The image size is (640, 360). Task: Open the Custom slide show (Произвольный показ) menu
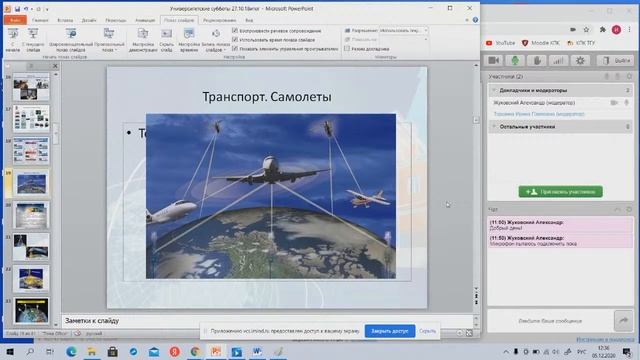pyautogui.click(x=109, y=40)
